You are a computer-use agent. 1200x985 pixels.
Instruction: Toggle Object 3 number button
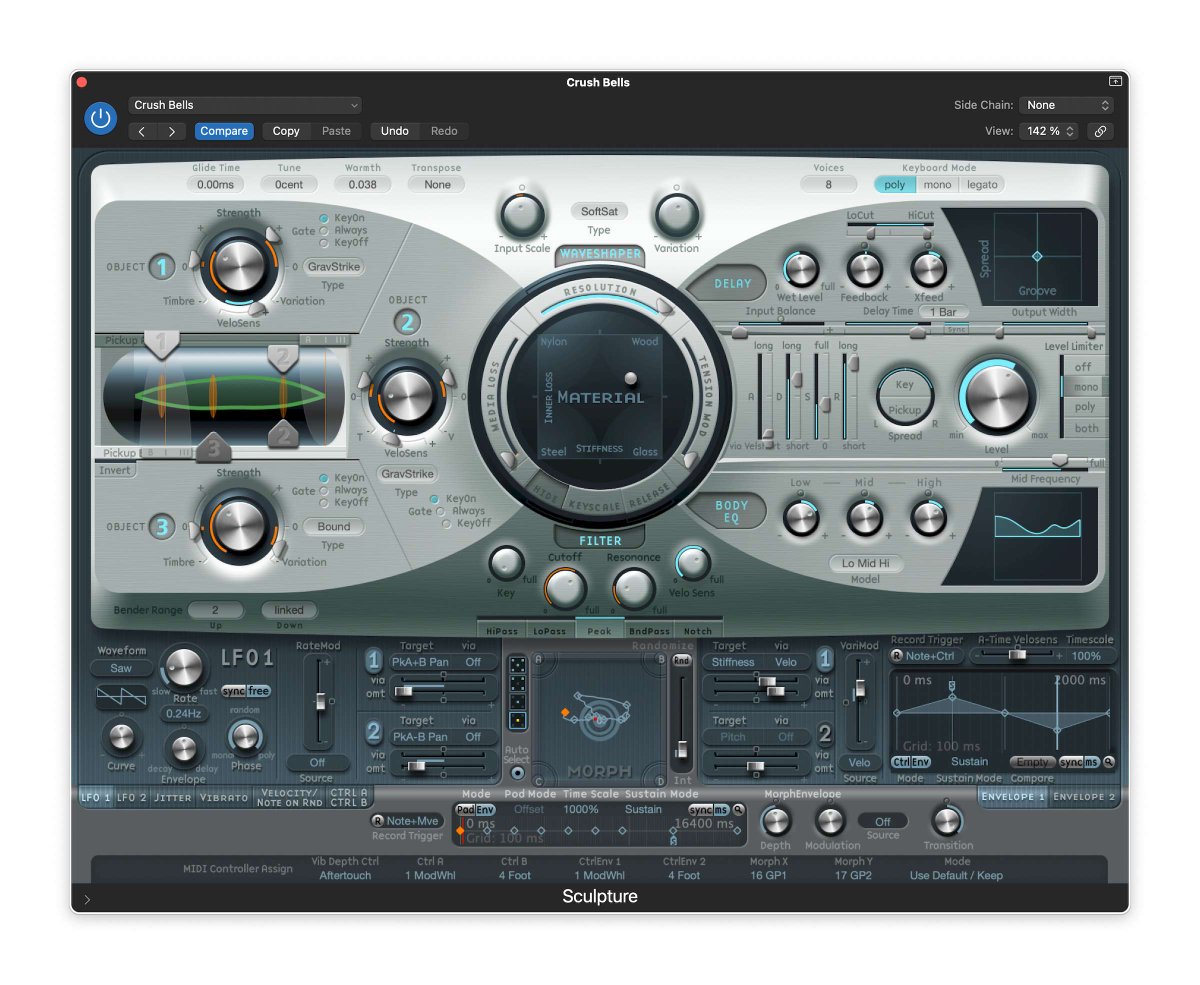click(162, 527)
